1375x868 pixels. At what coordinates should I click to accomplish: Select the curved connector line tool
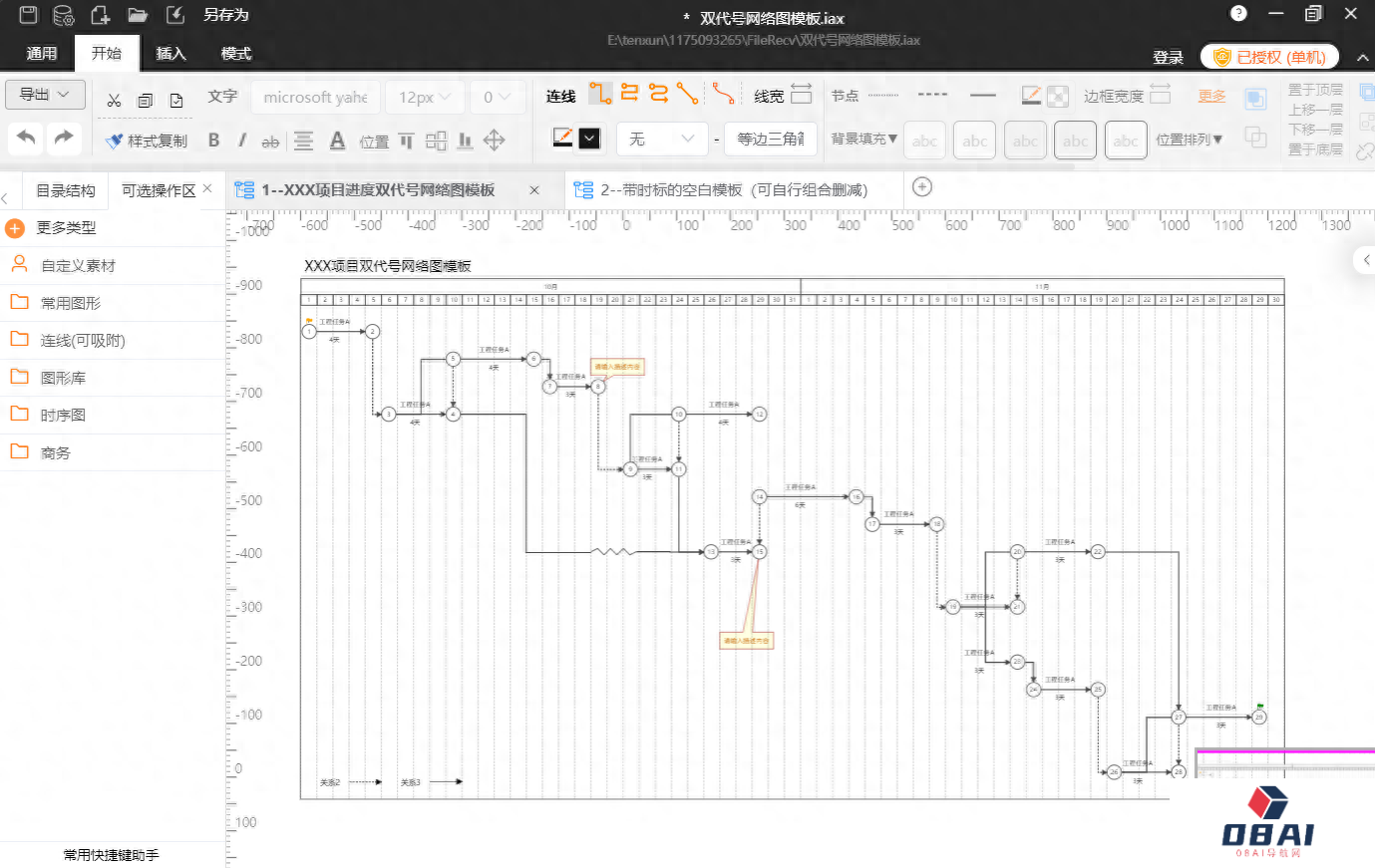pos(724,94)
